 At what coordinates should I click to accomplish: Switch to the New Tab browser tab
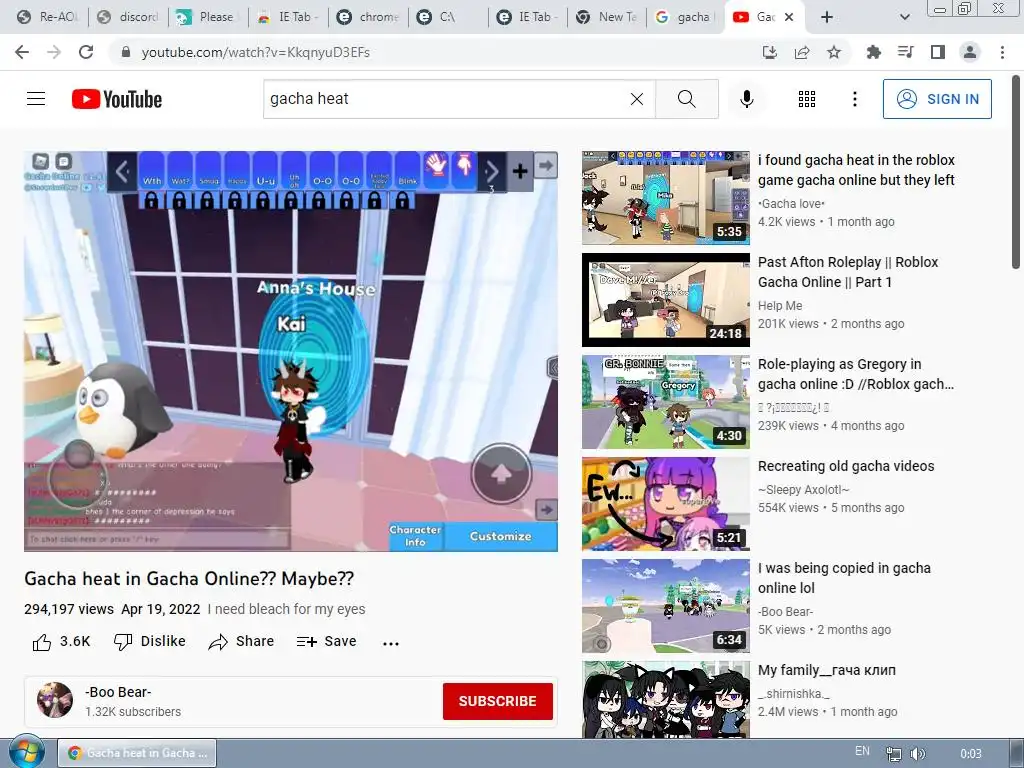(607, 17)
